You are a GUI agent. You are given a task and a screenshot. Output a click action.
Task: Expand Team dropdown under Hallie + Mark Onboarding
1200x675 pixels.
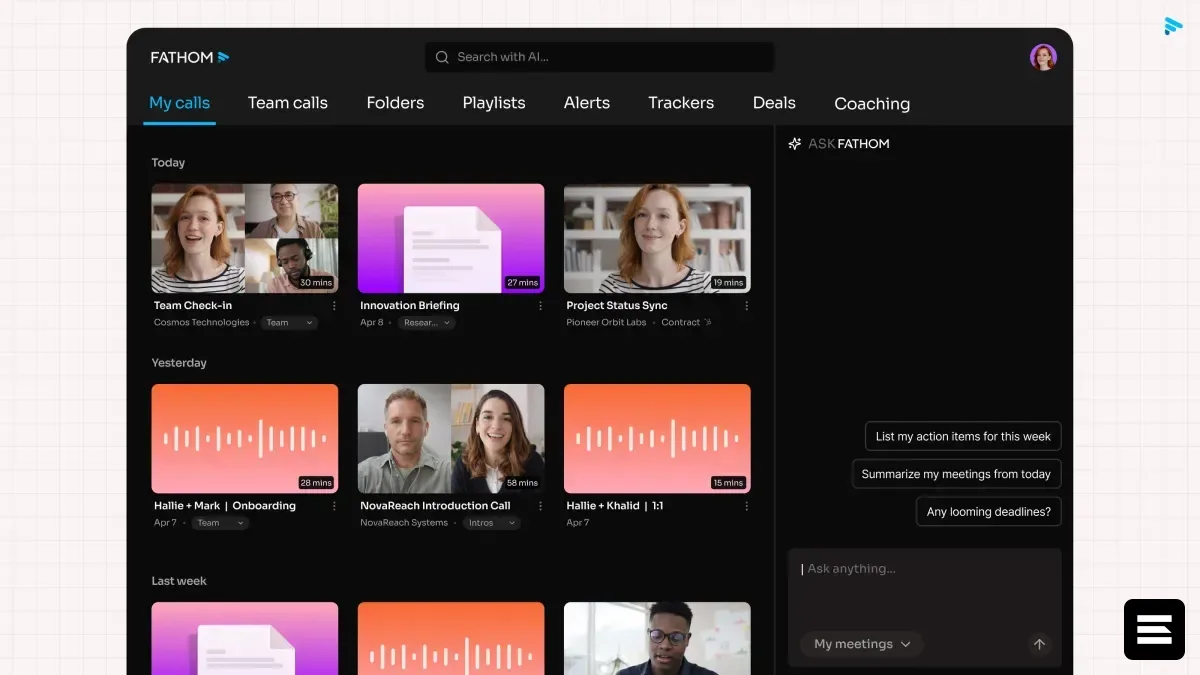point(220,523)
